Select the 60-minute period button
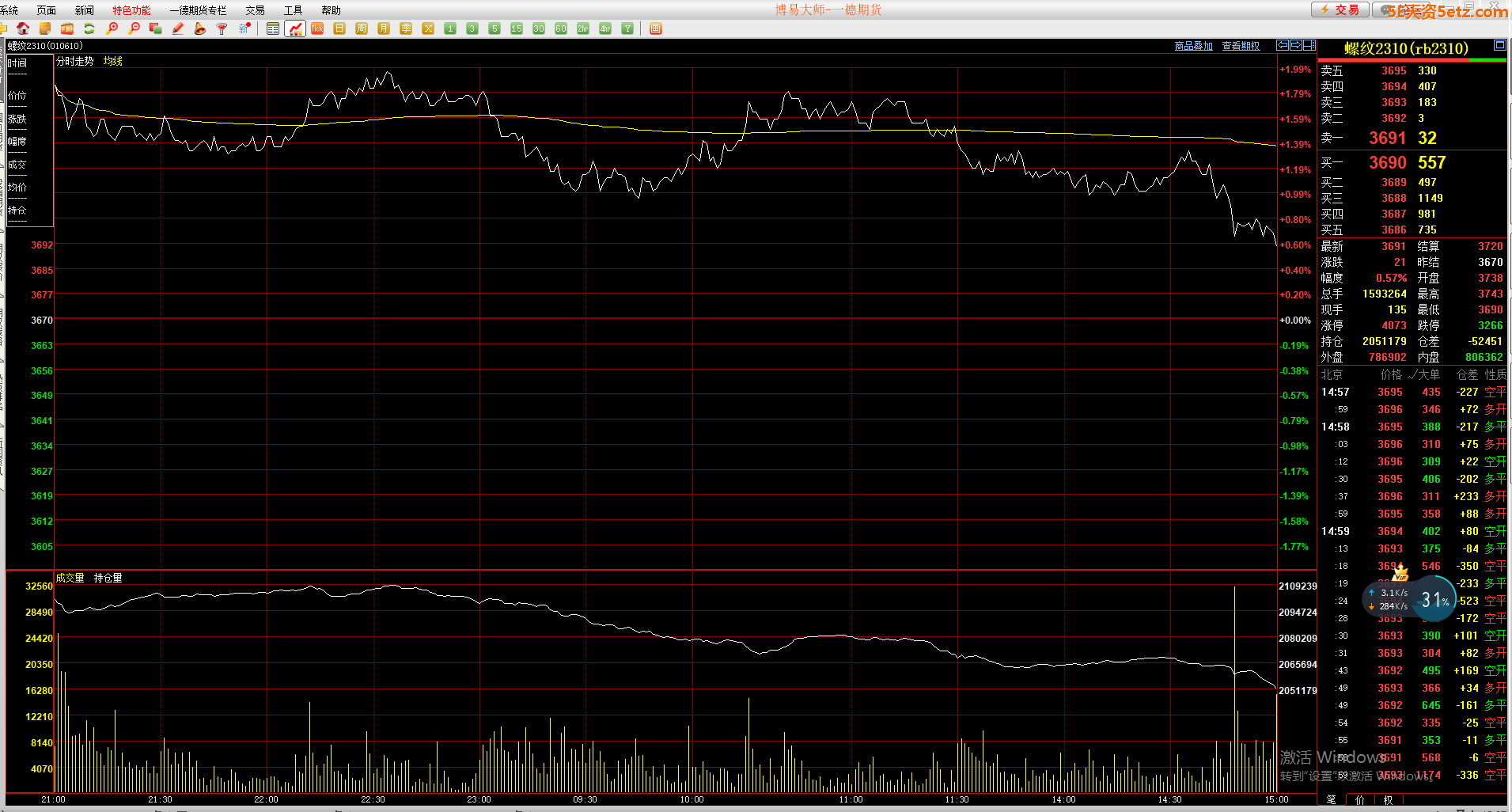Viewport: 1512px width, 812px height. click(x=561, y=28)
